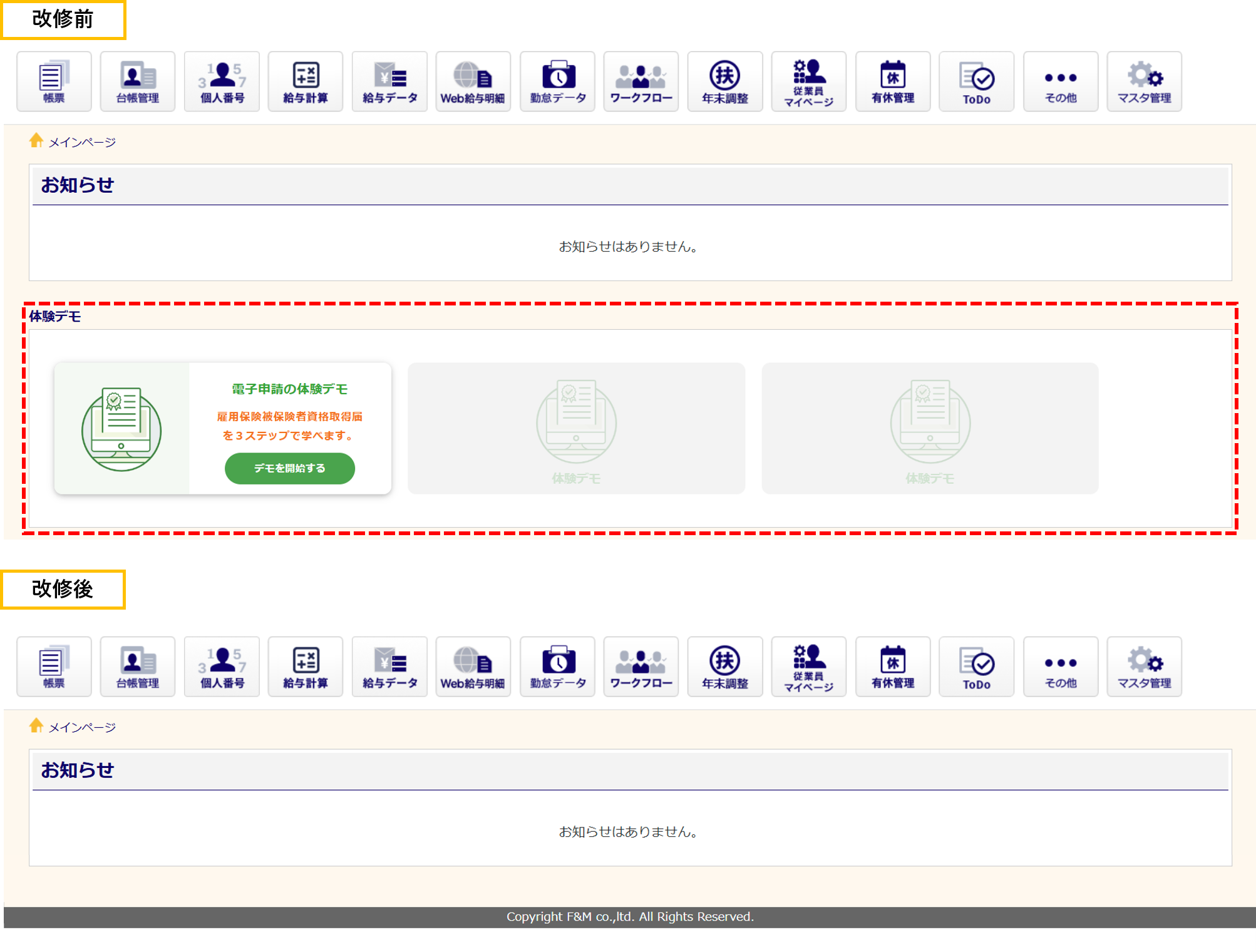
Task: Open ワークフロー in the top toolbar
Action: tap(641, 81)
